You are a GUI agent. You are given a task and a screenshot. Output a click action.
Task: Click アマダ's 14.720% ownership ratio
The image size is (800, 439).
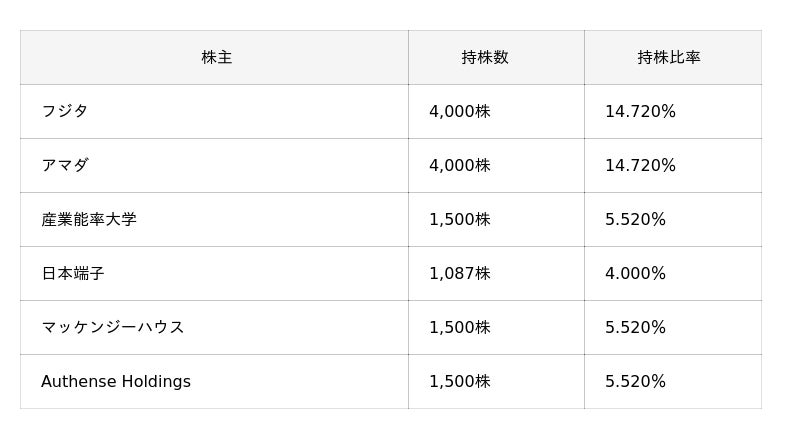640,166
